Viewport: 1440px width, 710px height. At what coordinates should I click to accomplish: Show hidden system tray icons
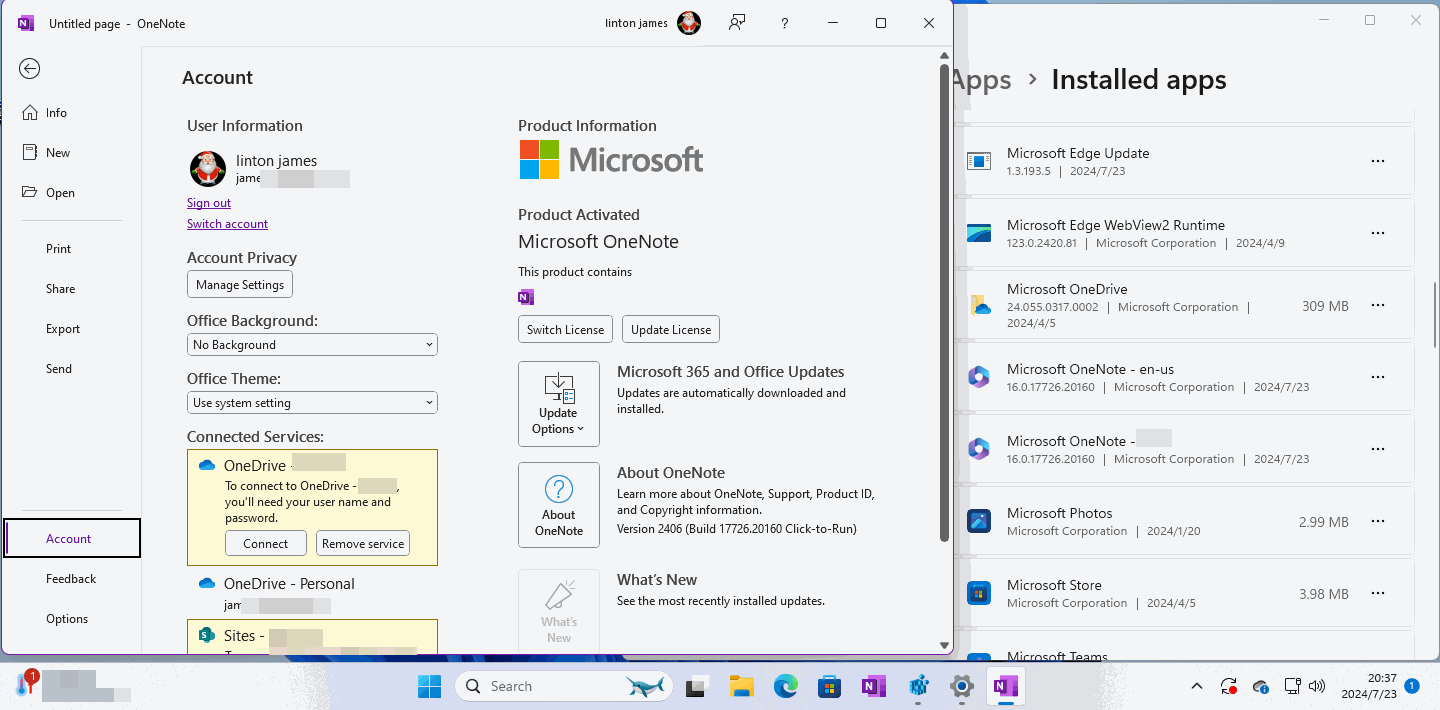coord(1197,686)
